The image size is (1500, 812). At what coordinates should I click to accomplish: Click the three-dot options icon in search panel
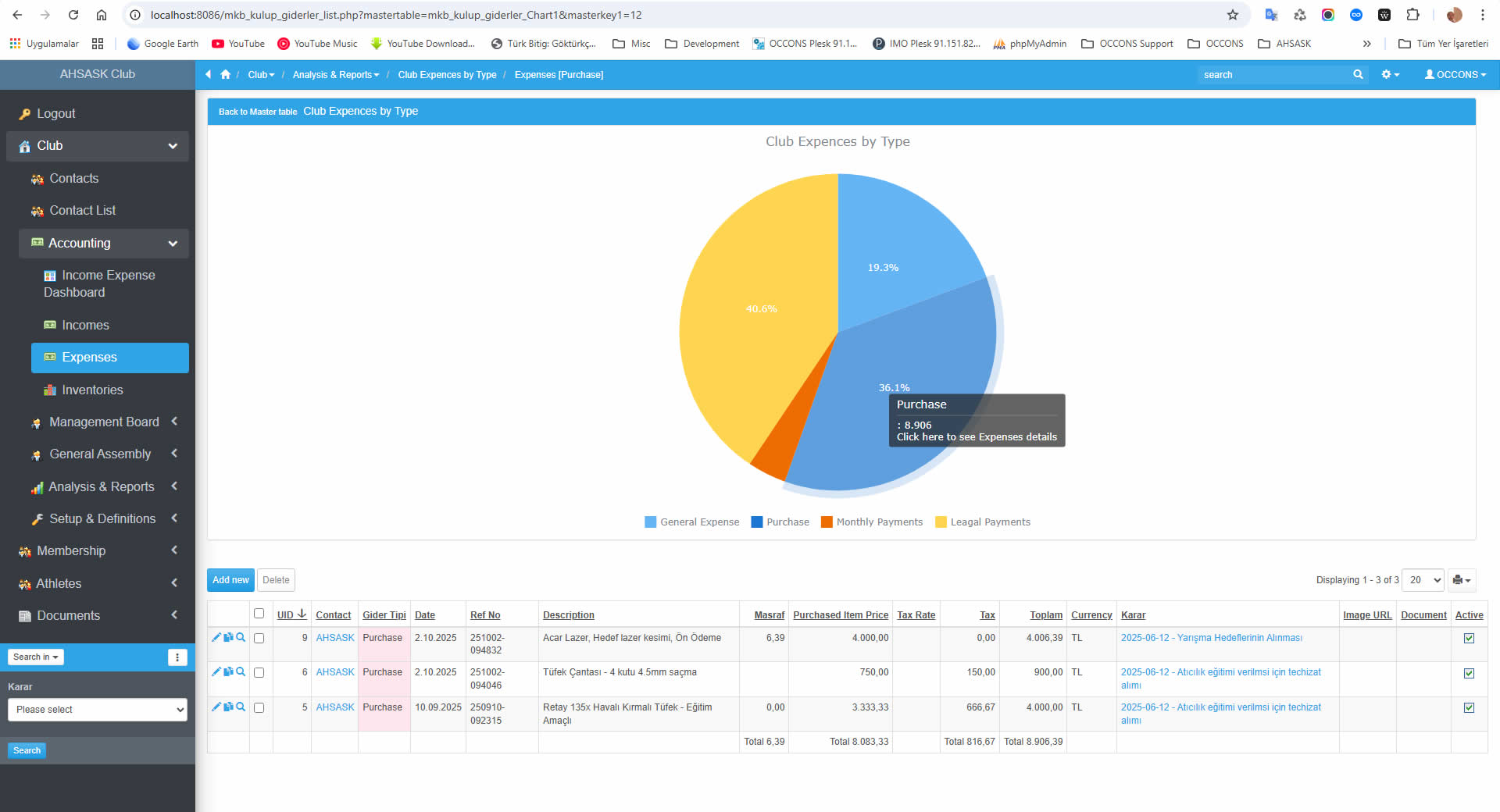pos(177,657)
